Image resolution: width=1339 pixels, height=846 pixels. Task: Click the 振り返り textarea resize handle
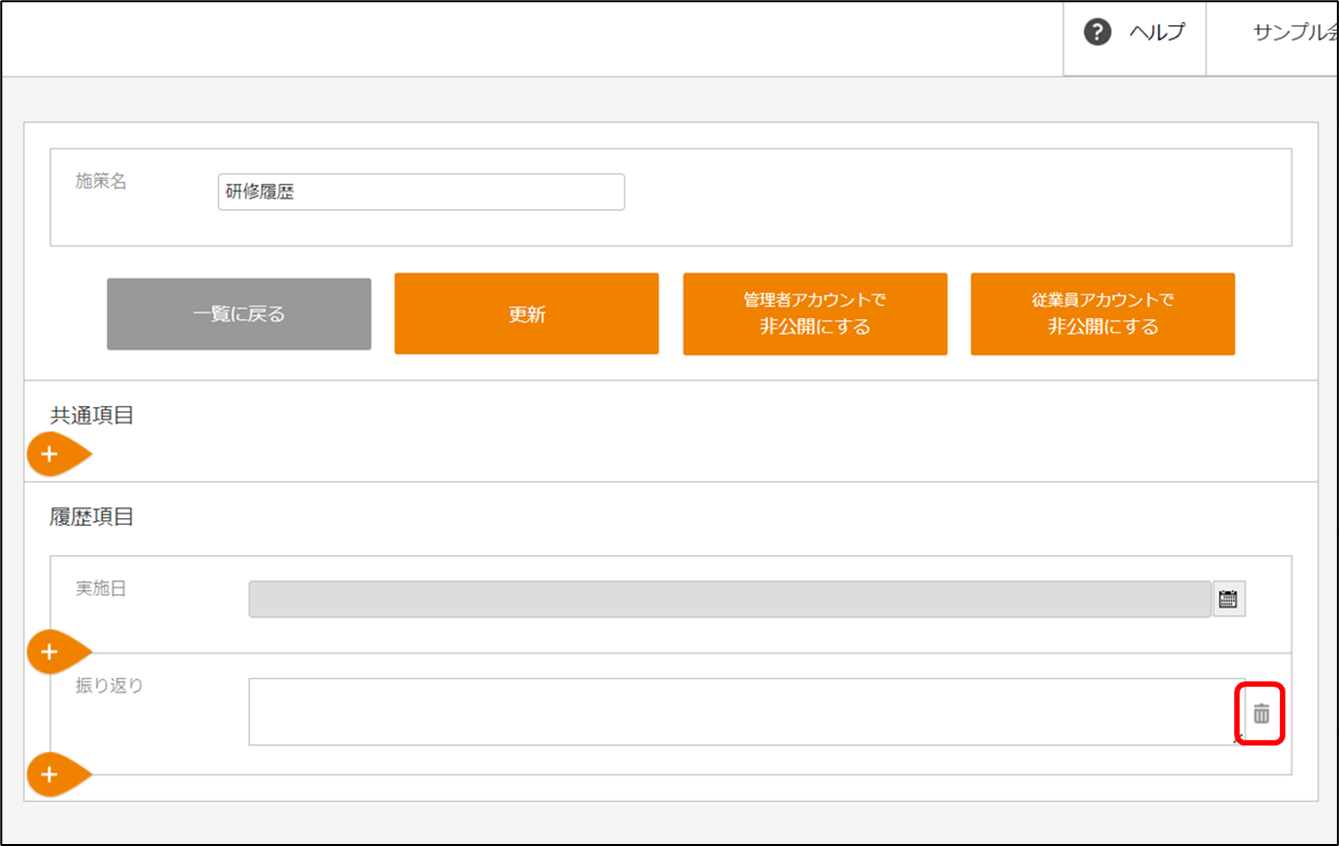[x=1238, y=740]
